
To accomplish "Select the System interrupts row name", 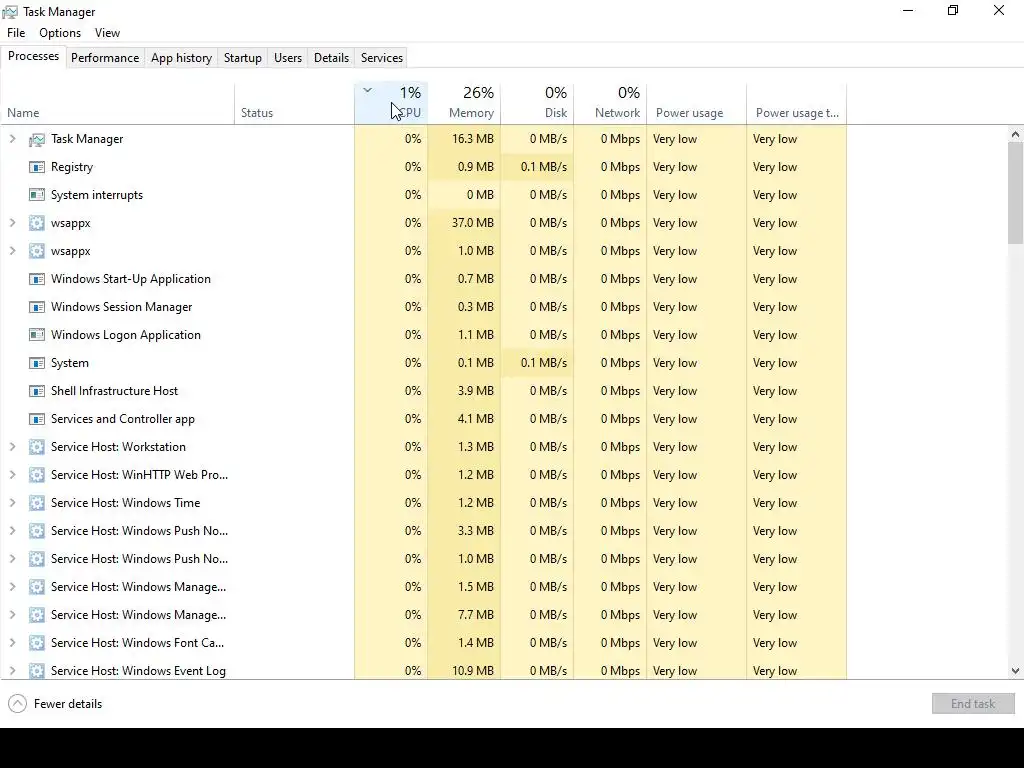I will point(97,195).
